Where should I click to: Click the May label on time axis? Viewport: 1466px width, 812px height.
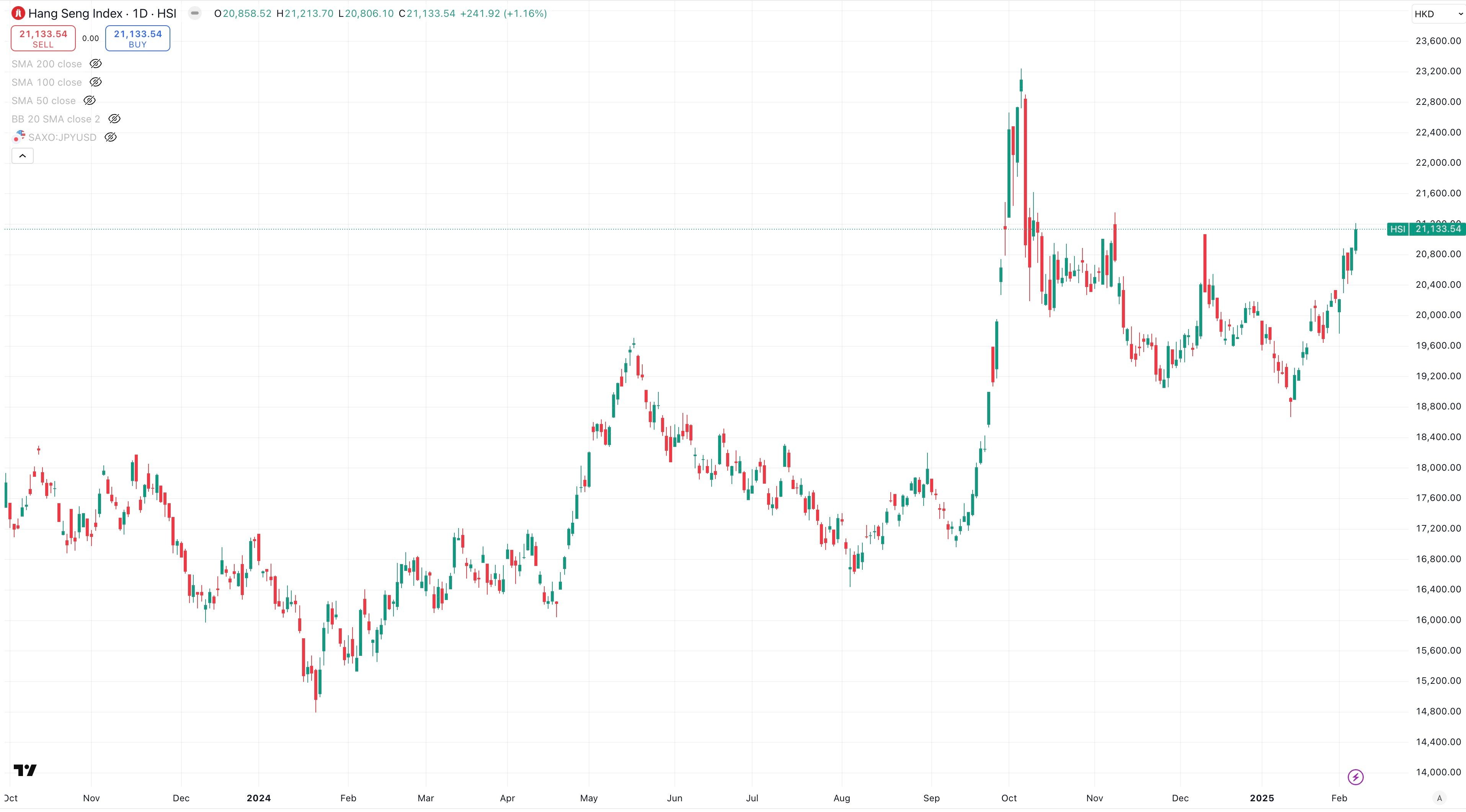click(x=589, y=798)
